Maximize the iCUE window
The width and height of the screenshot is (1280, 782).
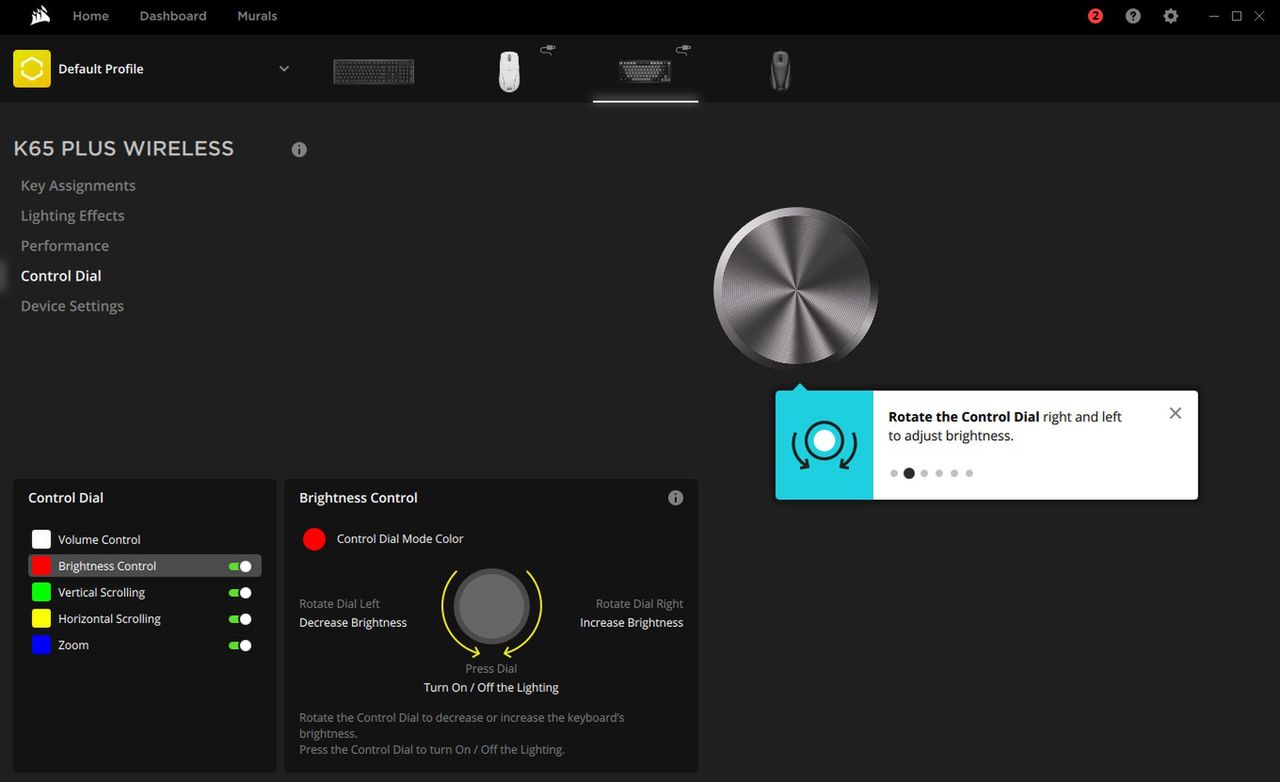pos(1236,16)
